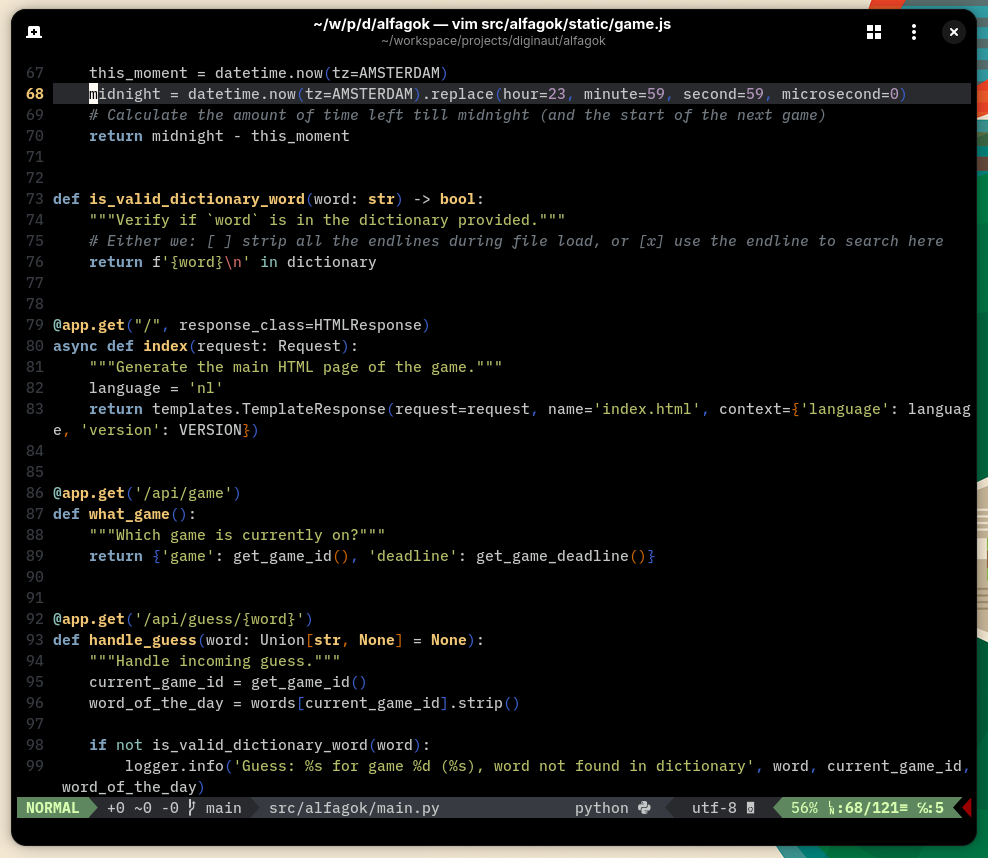Close the terminal window
Viewport: 988px width, 858px height.
(x=954, y=32)
